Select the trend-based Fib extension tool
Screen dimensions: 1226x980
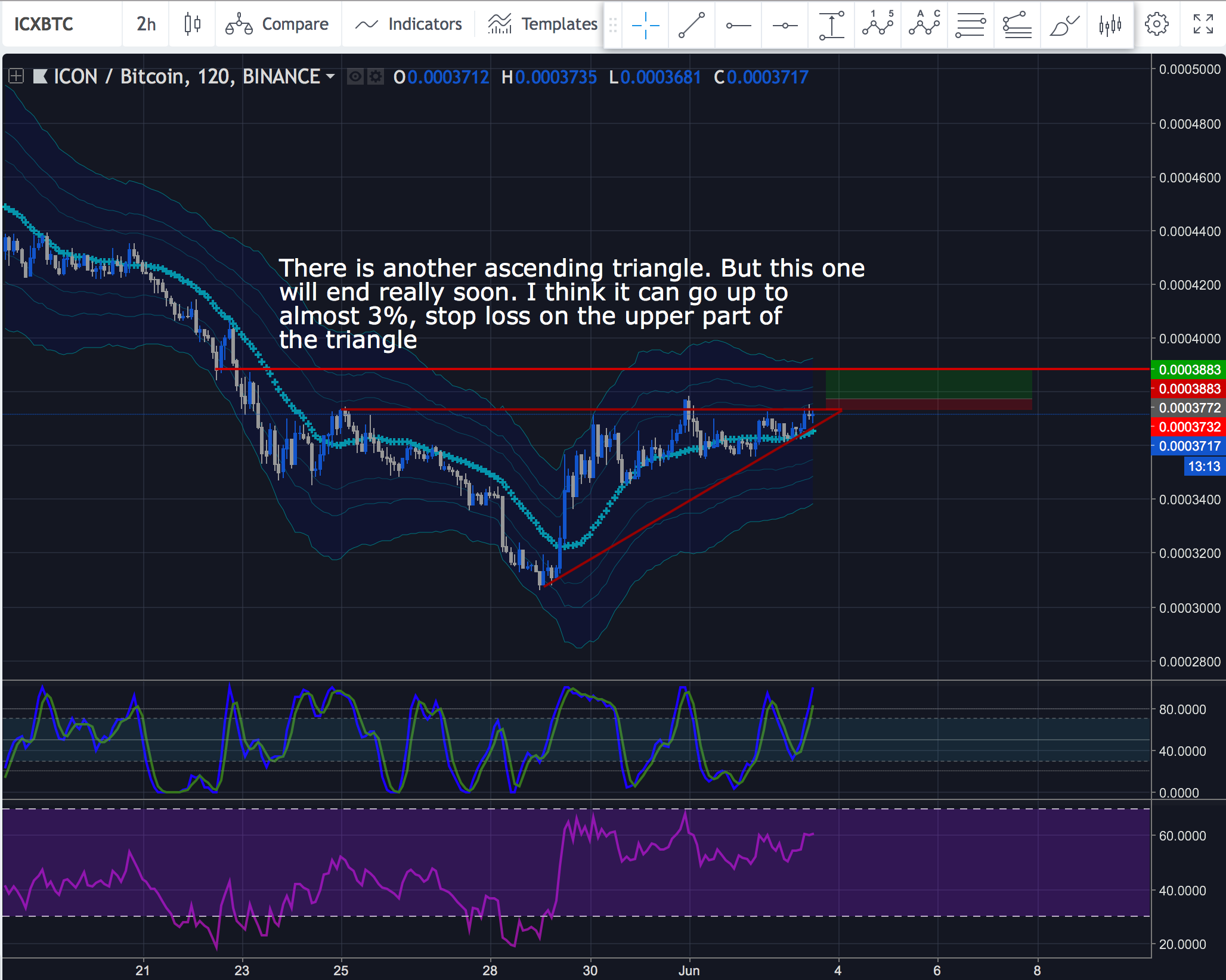point(1017,25)
